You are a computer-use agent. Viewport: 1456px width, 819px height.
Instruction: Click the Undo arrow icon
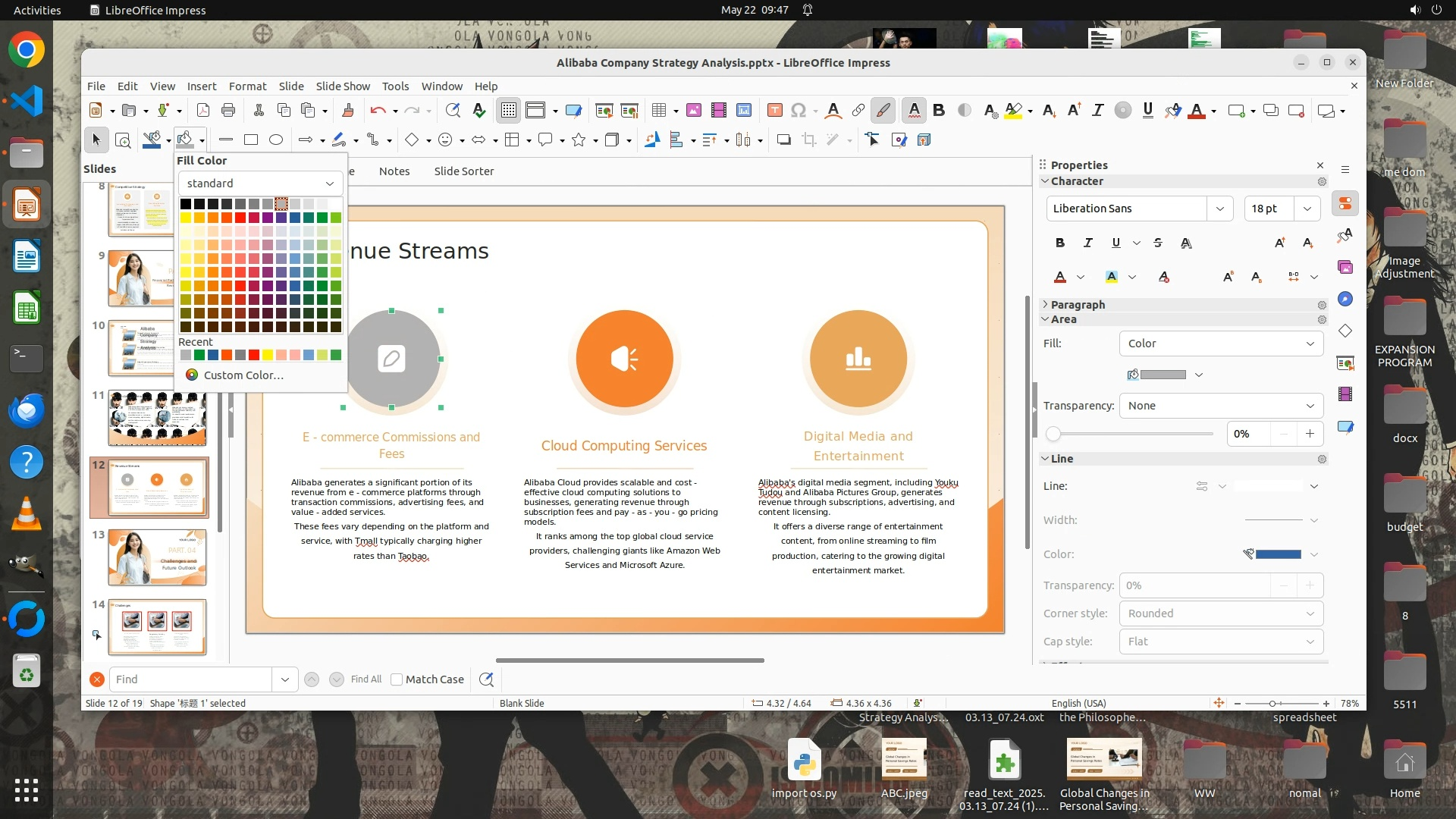(x=378, y=111)
